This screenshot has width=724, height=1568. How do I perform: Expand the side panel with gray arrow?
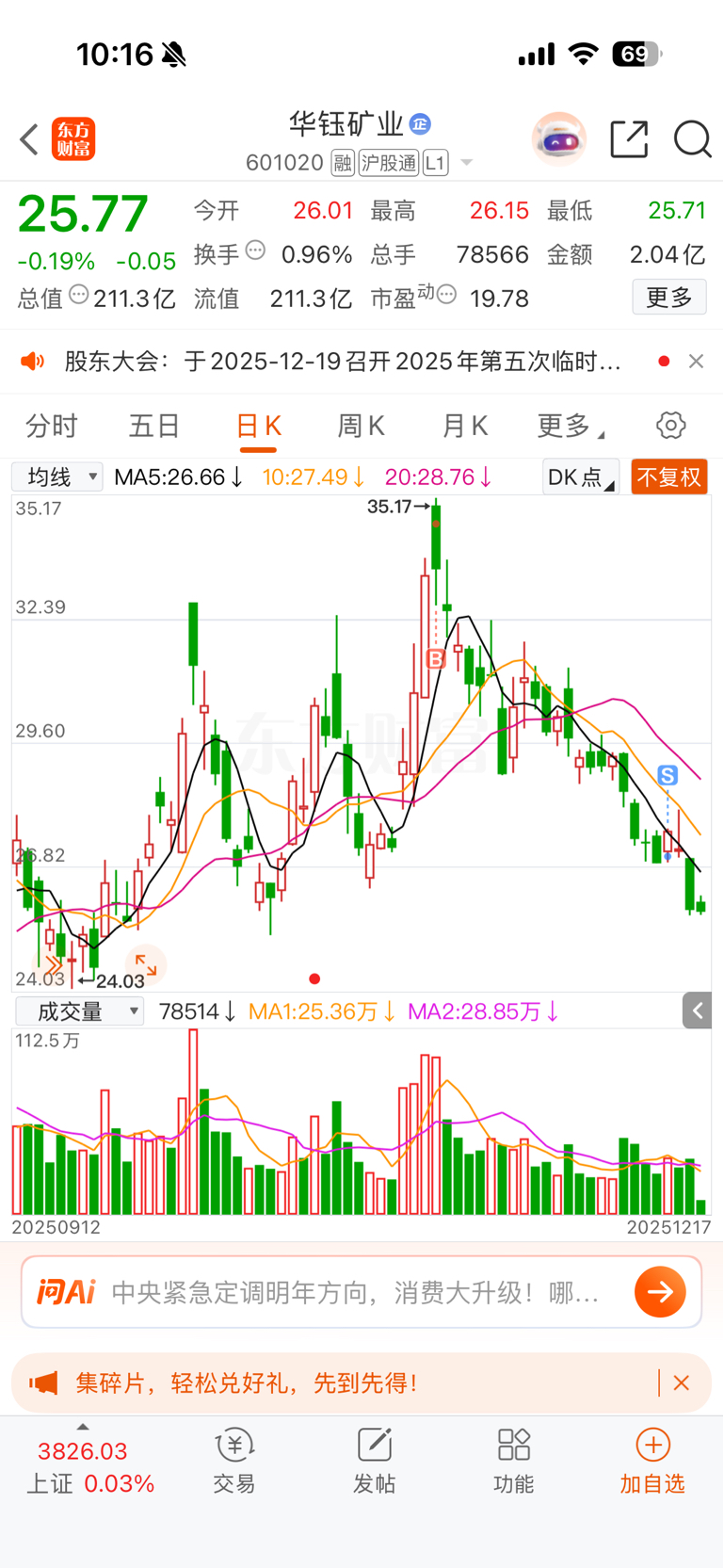697,1011
